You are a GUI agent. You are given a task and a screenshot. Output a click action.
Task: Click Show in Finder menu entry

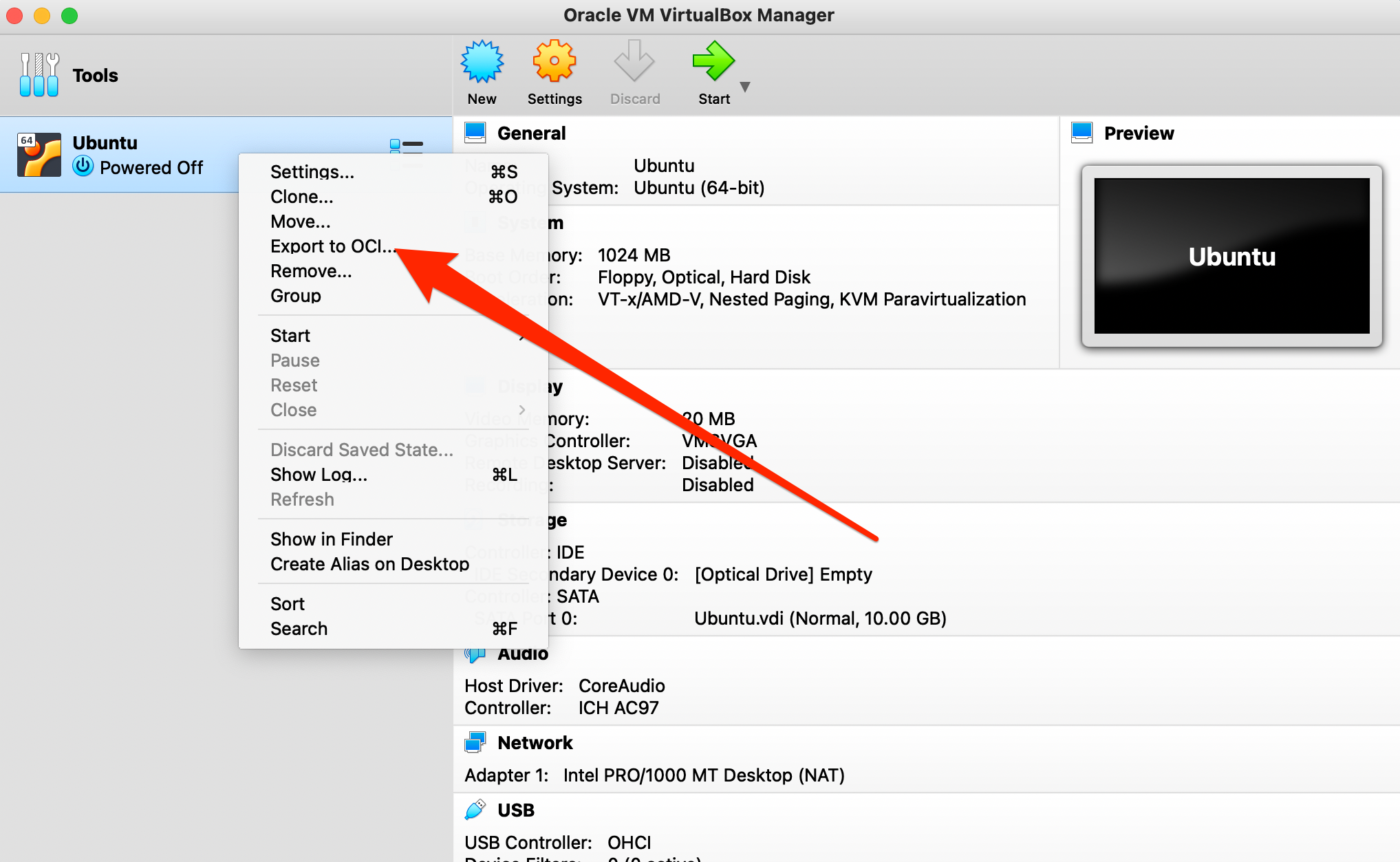click(331, 539)
